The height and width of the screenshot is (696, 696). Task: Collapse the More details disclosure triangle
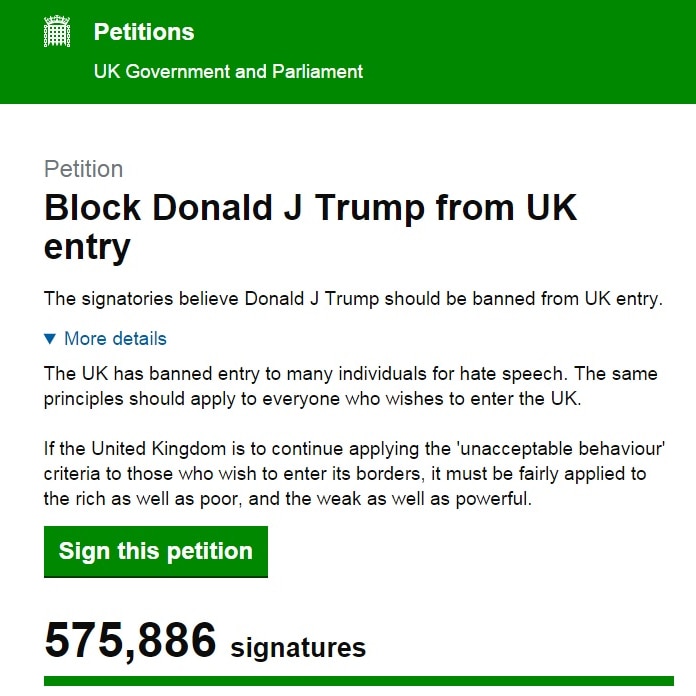(50, 339)
